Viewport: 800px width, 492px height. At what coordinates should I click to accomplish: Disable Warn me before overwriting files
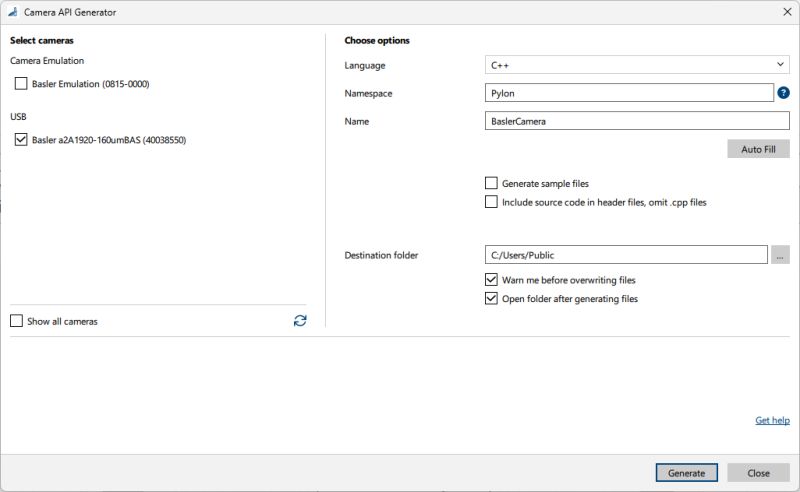click(x=491, y=280)
